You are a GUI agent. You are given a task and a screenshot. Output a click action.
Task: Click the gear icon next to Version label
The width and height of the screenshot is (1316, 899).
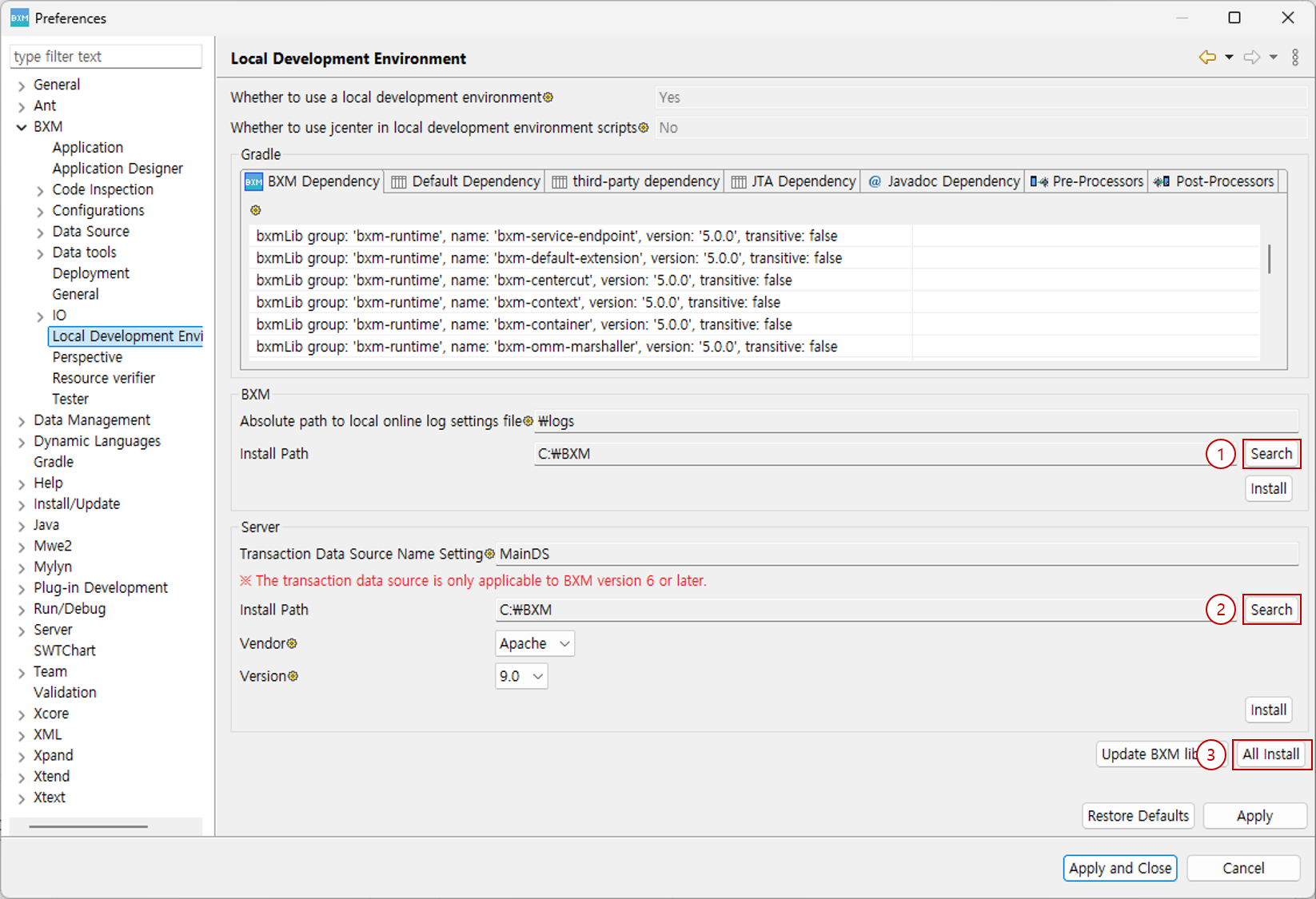pos(293,676)
